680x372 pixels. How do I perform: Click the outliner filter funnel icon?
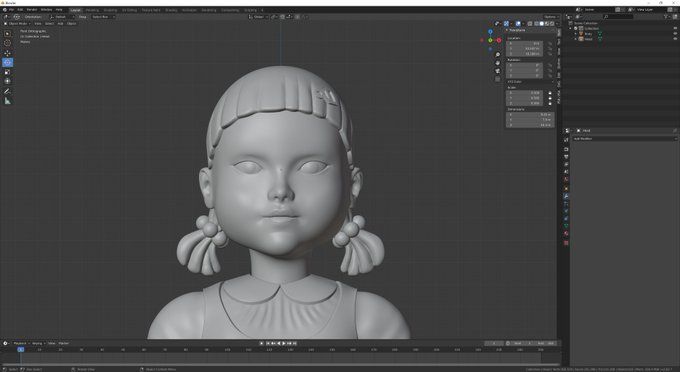coord(666,16)
